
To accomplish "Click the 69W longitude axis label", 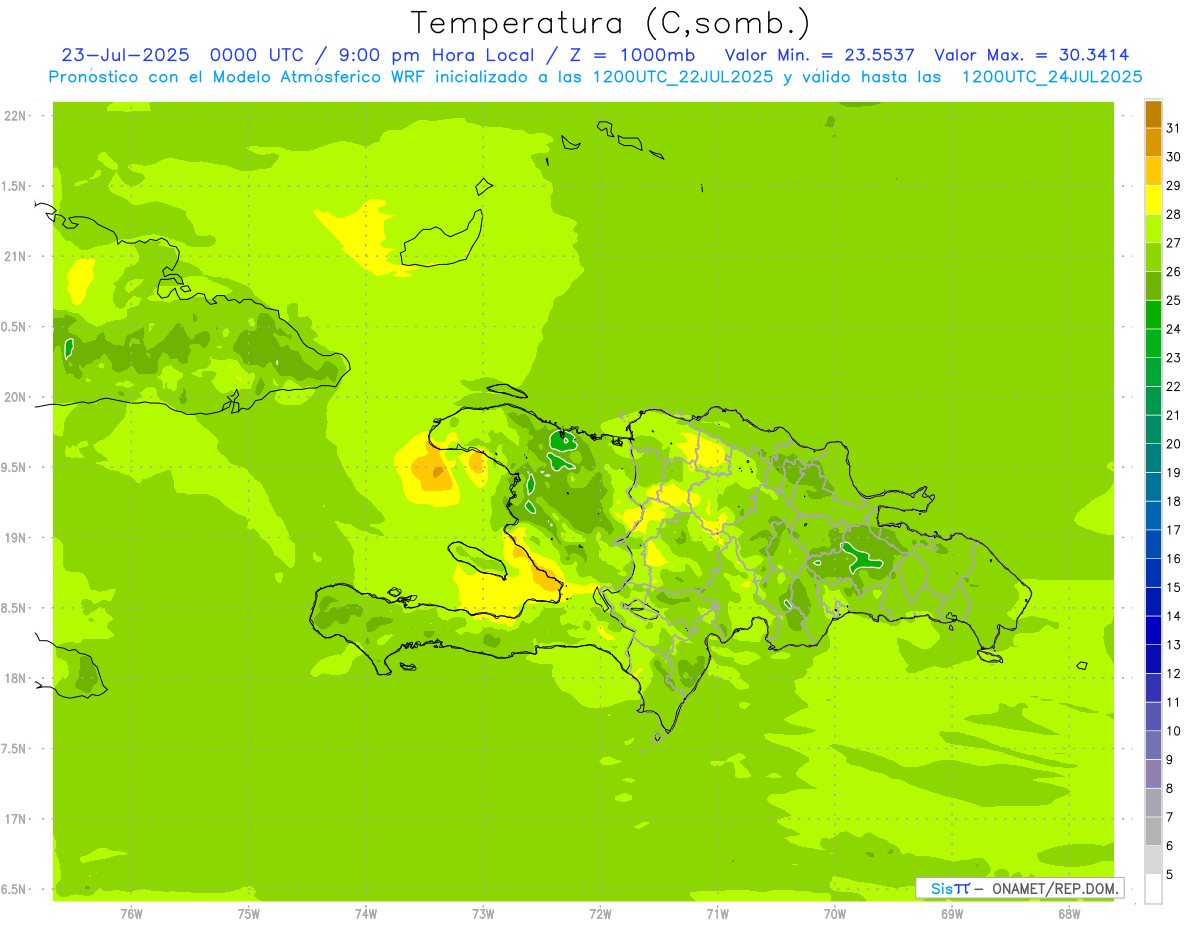I will click(952, 913).
